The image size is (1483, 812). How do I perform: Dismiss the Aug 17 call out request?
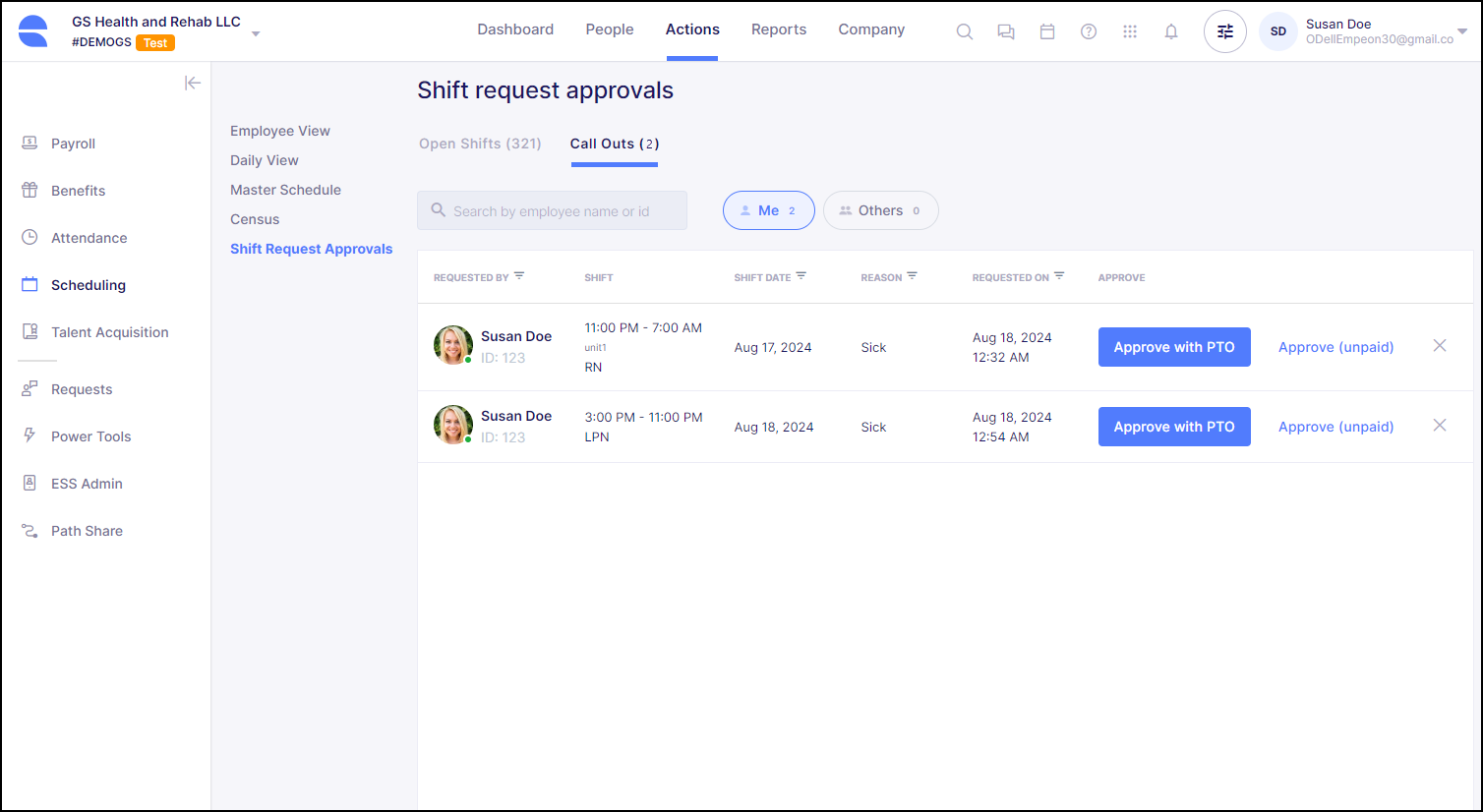click(x=1440, y=346)
